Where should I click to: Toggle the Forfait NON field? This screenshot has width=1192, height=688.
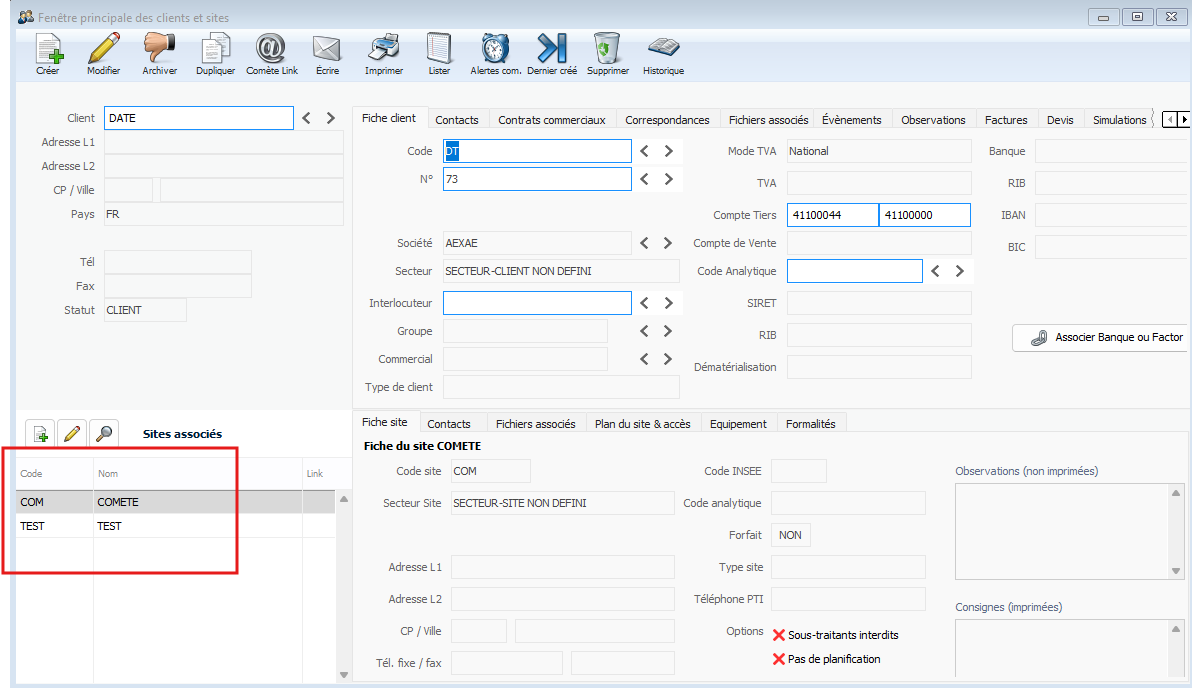pyautogui.click(x=790, y=535)
